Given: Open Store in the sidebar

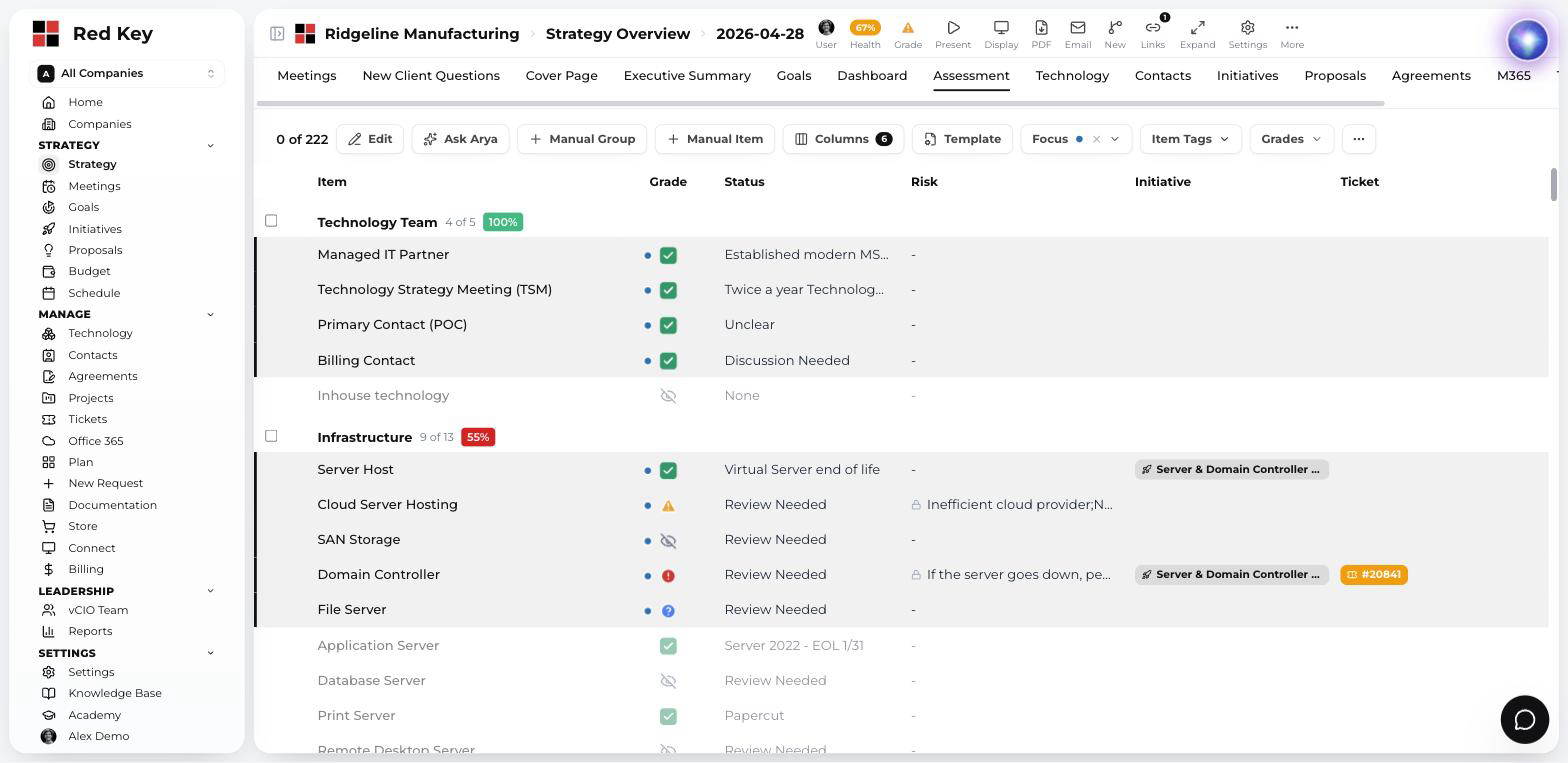Looking at the screenshot, I should pyautogui.click(x=83, y=526).
